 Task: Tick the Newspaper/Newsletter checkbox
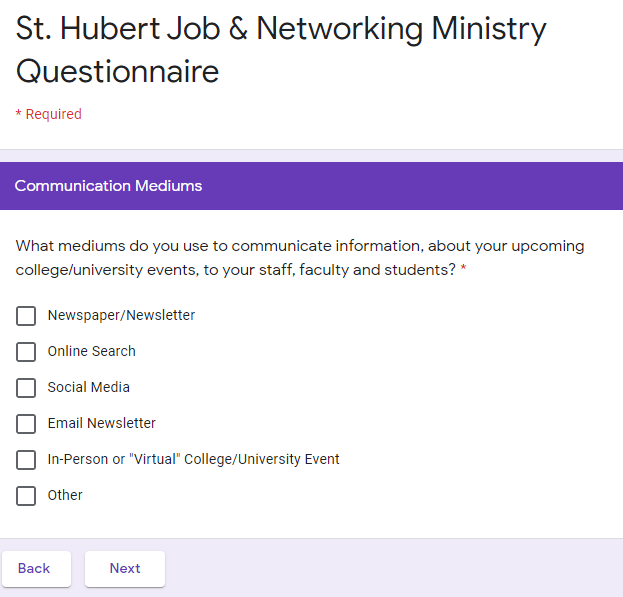click(x=26, y=316)
